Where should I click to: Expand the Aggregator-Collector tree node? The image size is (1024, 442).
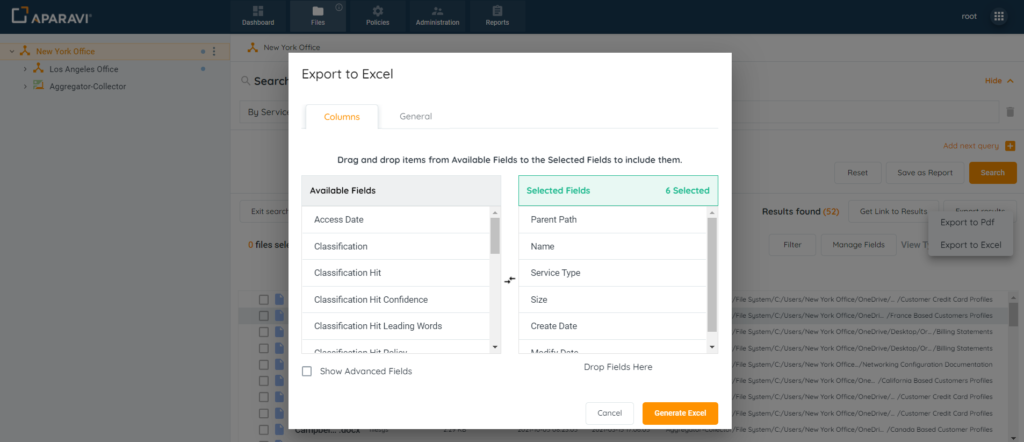25,86
